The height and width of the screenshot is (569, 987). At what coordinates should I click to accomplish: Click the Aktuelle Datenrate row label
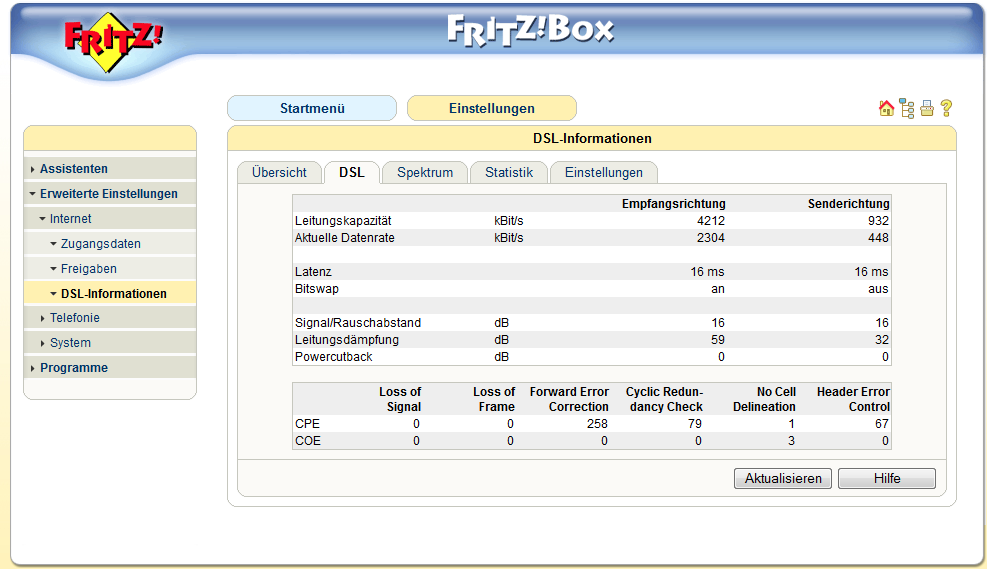(345, 238)
